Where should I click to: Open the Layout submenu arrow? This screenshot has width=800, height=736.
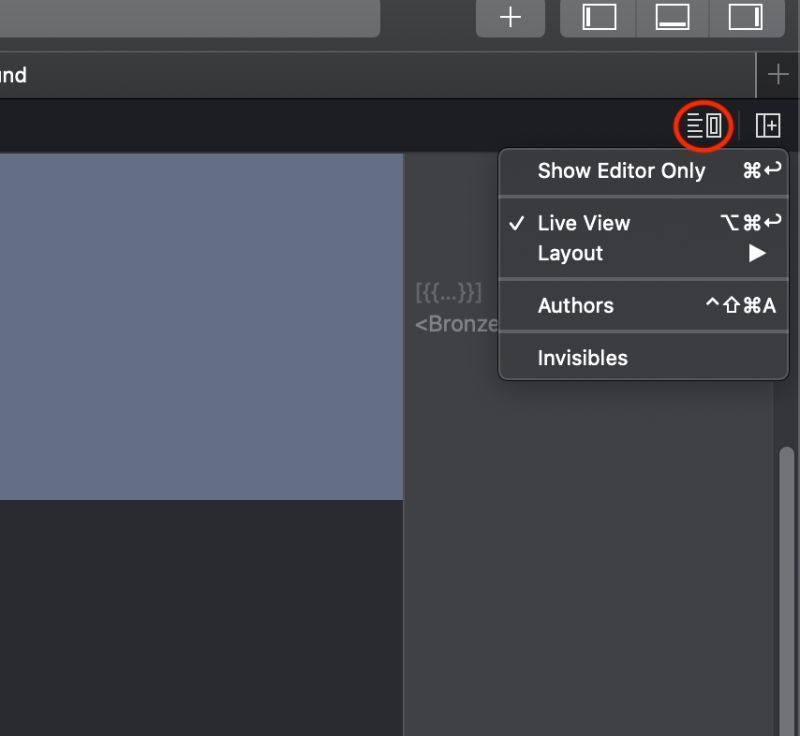coord(756,253)
